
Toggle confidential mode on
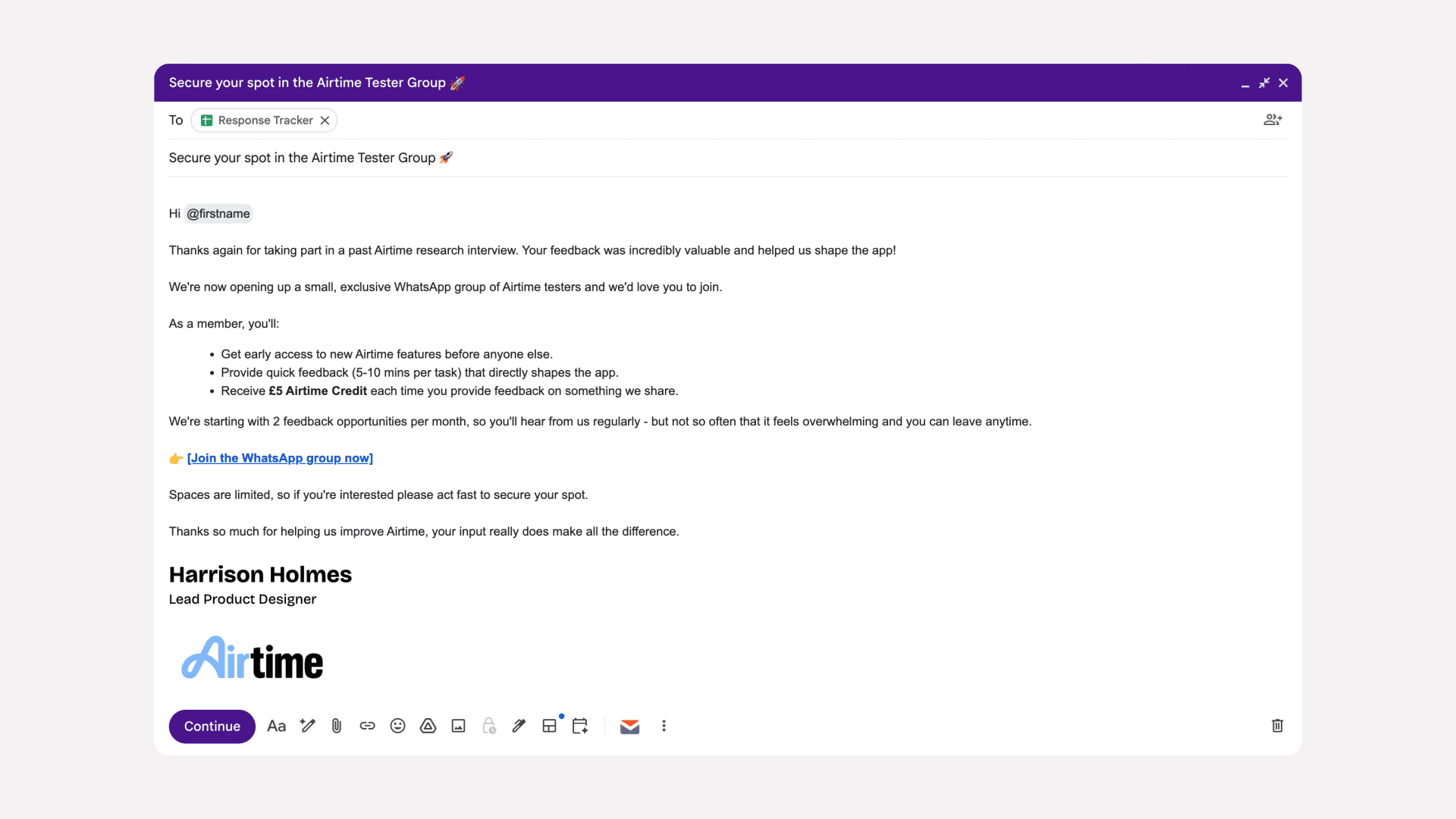[488, 726]
